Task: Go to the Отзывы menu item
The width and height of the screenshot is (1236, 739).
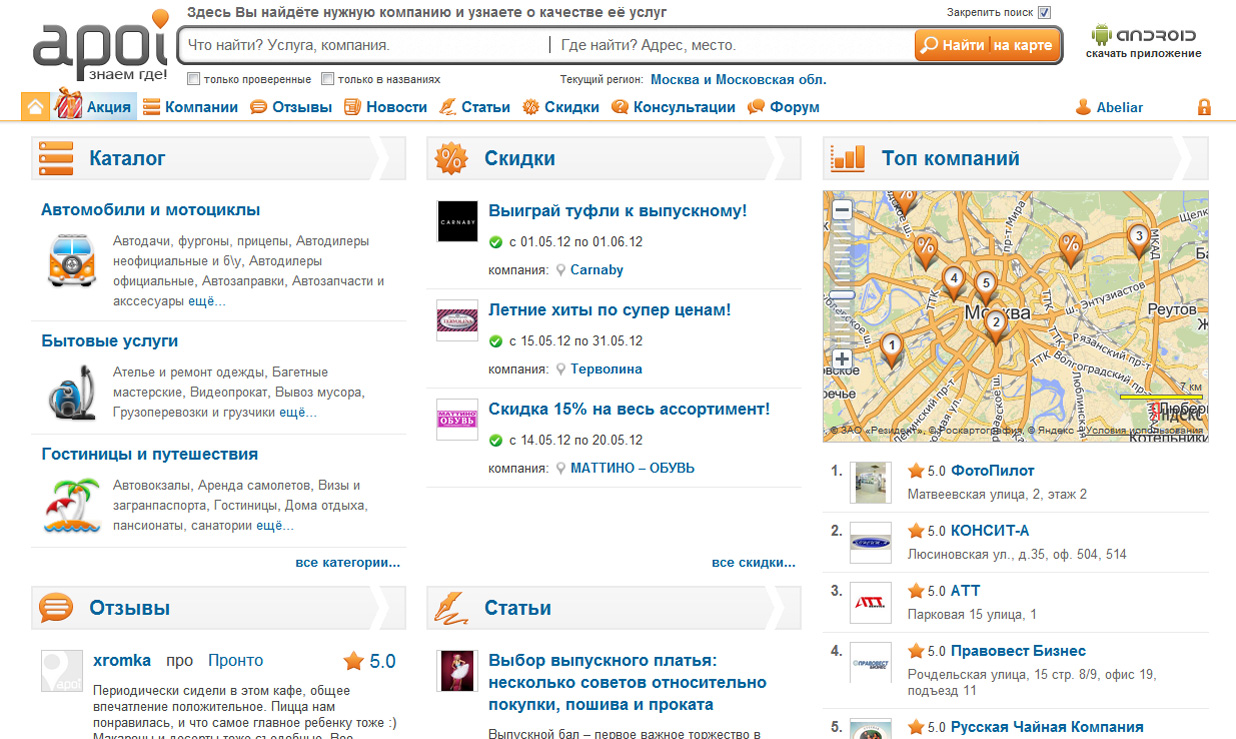Action: [x=291, y=107]
